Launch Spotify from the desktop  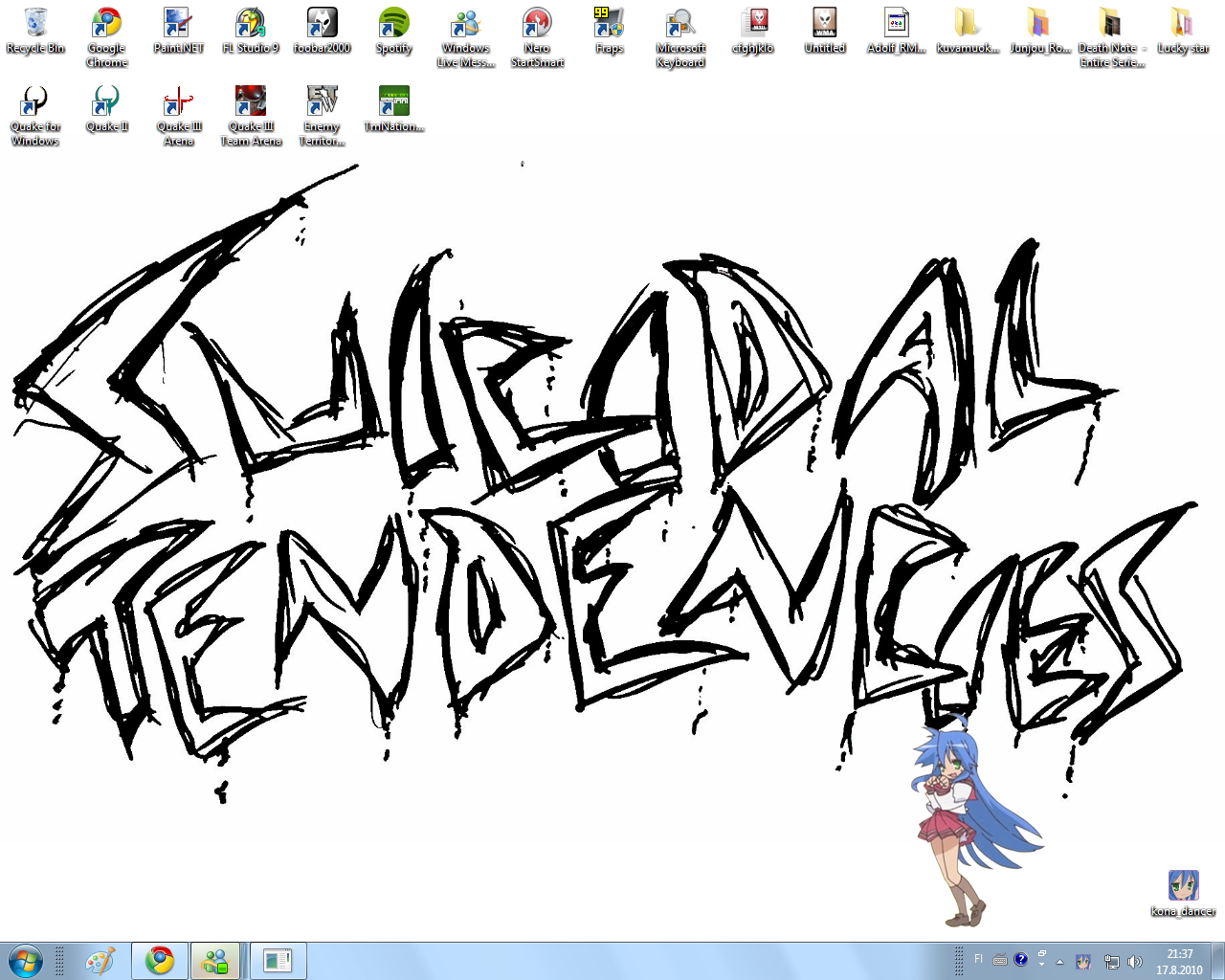(x=393, y=31)
